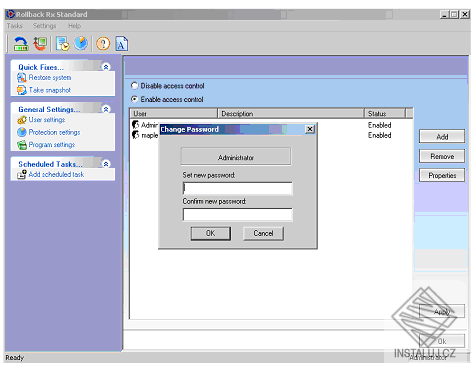
Task: Open Restore system link
Action: pyautogui.click(x=50, y=78)
